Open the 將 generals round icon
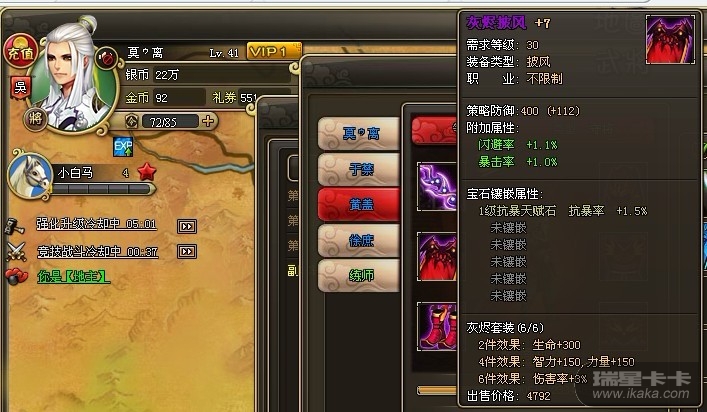 click(x=35, y=119)
